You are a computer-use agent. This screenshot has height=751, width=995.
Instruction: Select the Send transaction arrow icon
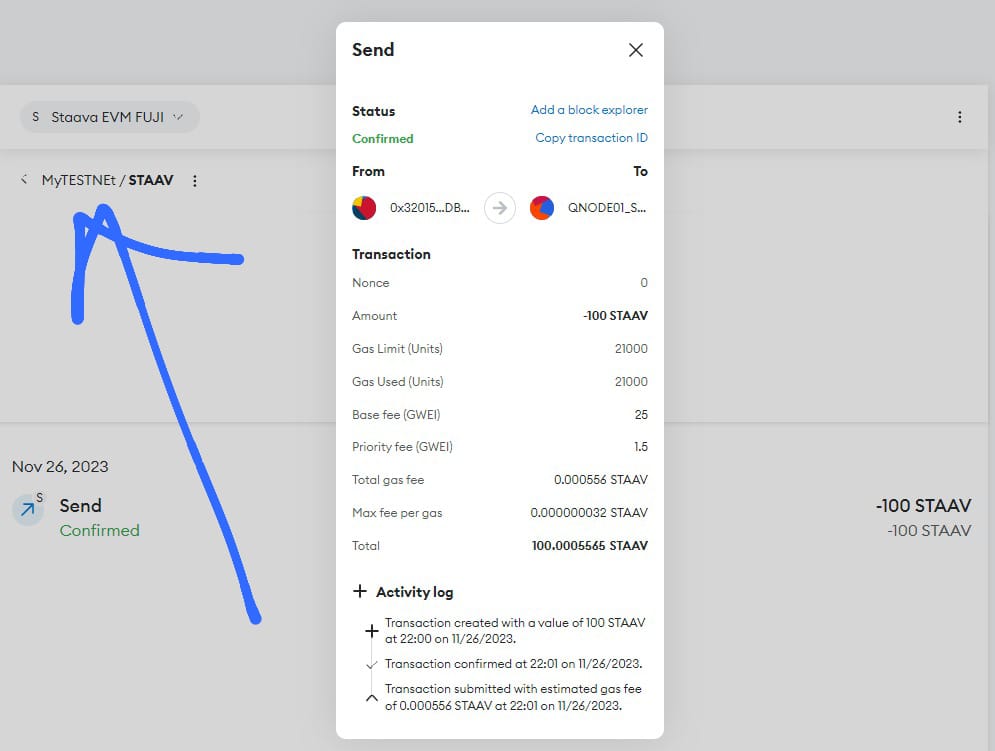[30, 510]
